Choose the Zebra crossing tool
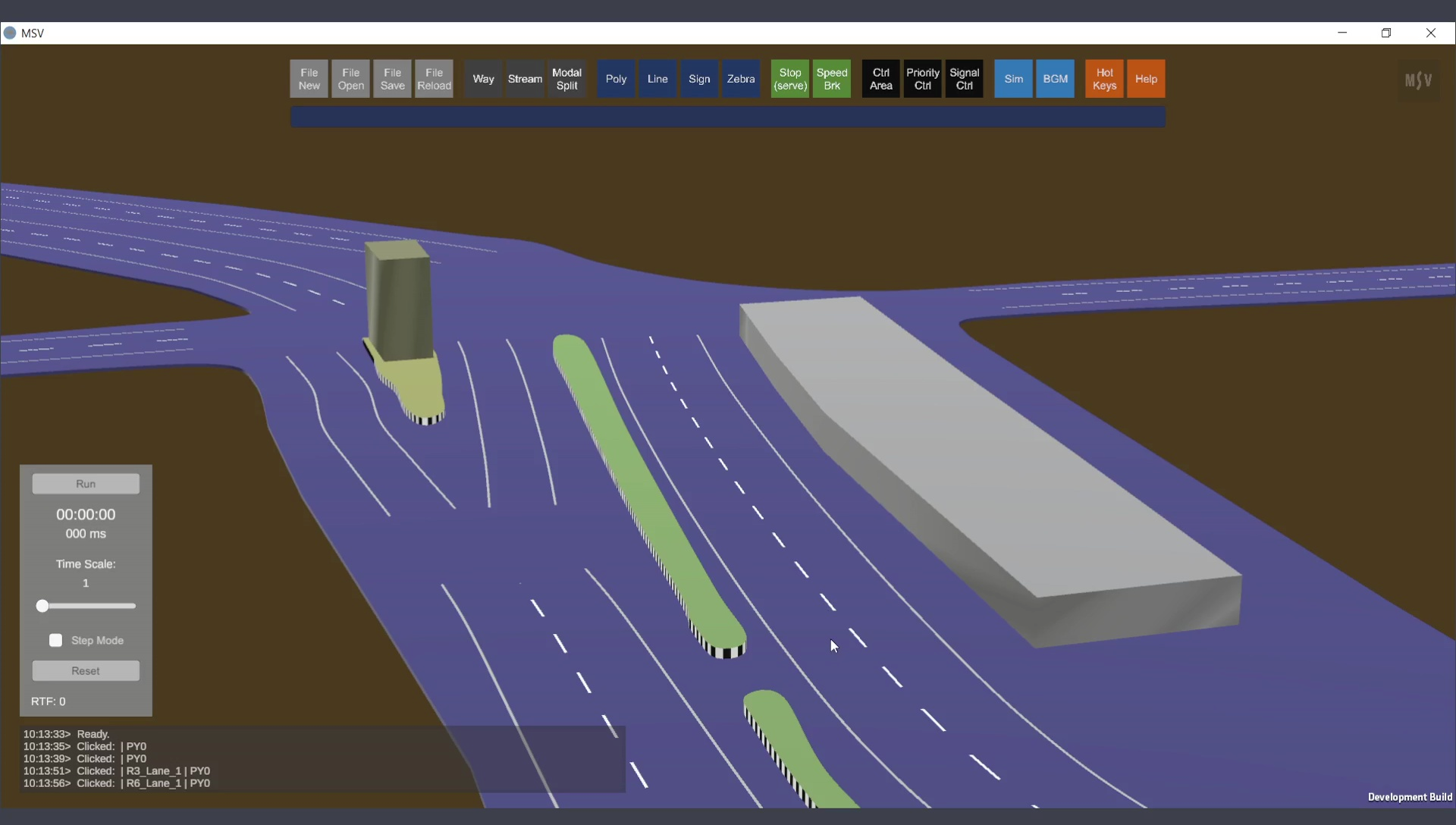The image size is (1456, 825). pyautogui.click(x=741, y=79)
